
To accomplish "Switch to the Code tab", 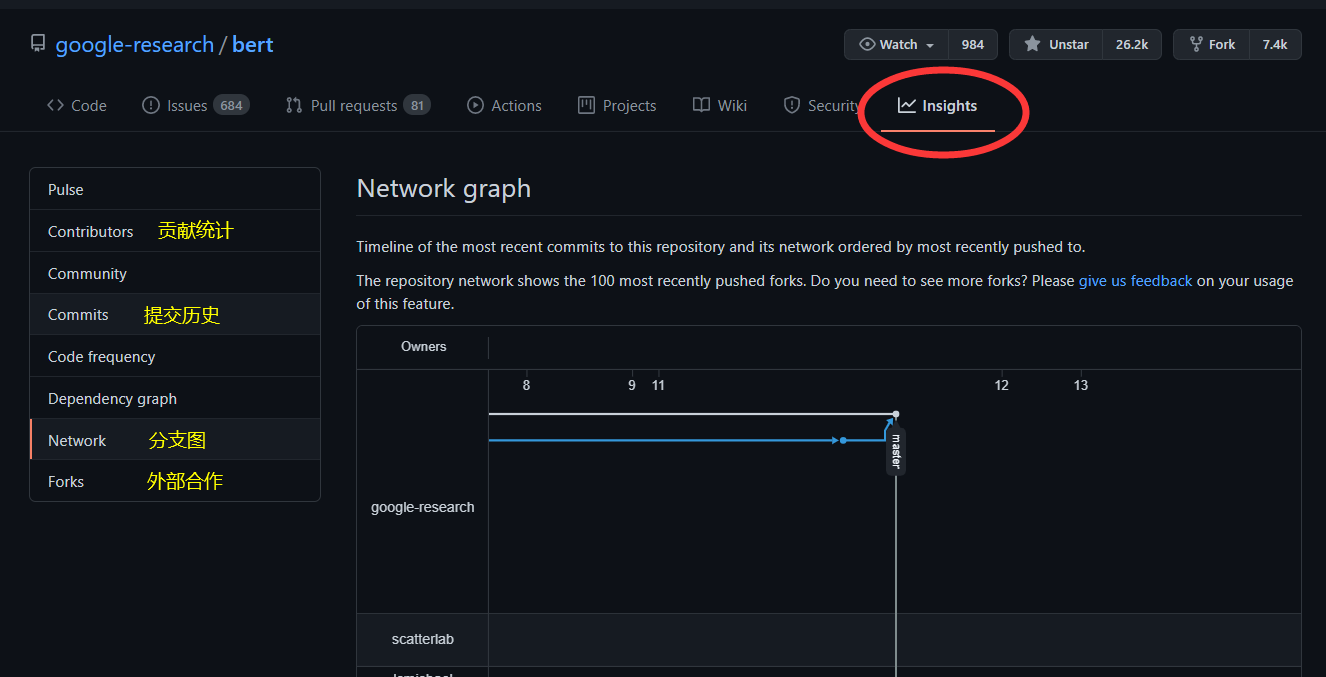I will [77, 105].
